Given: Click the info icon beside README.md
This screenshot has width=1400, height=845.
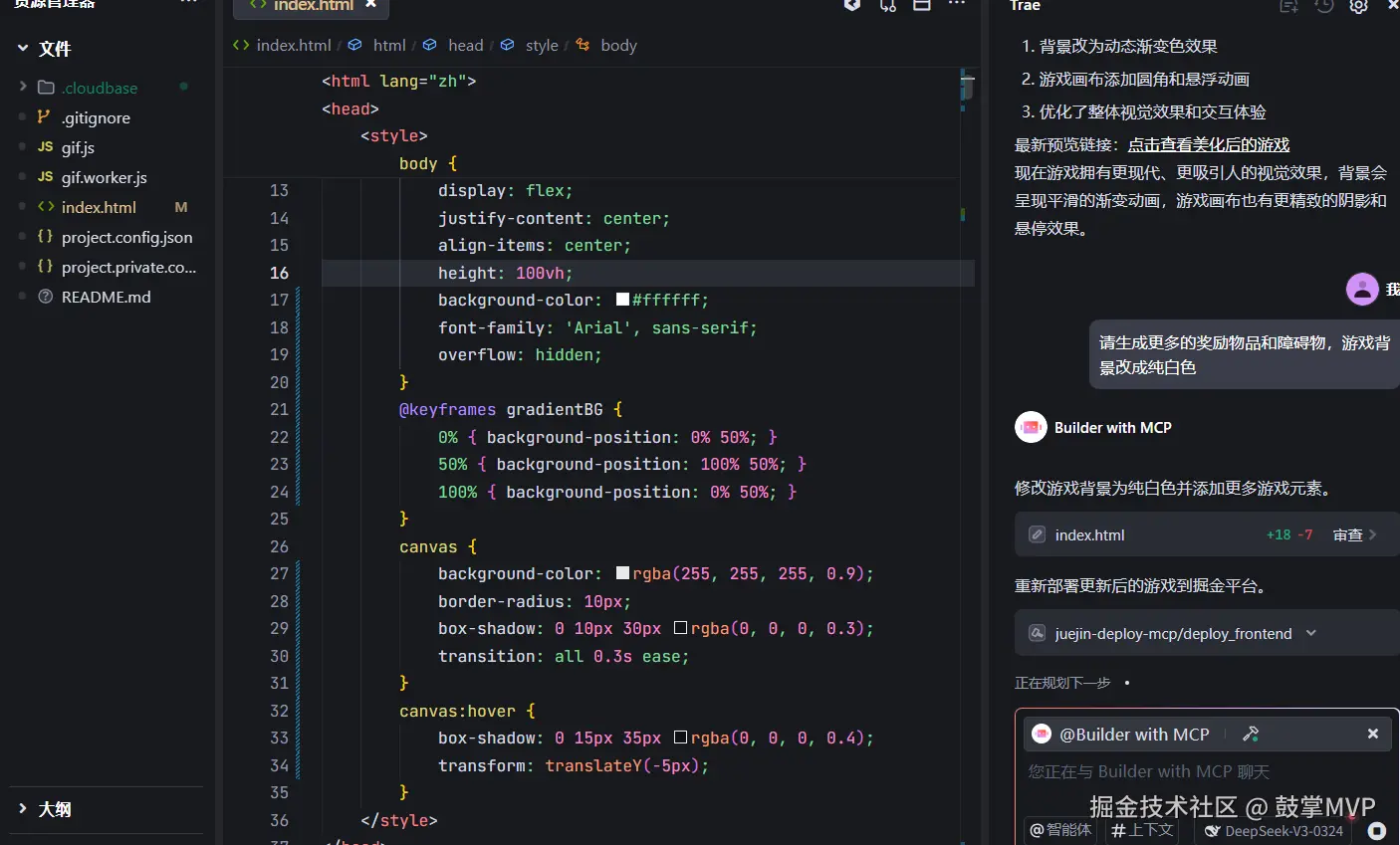Looking at the screenshot, I should [x=45, y=297].
